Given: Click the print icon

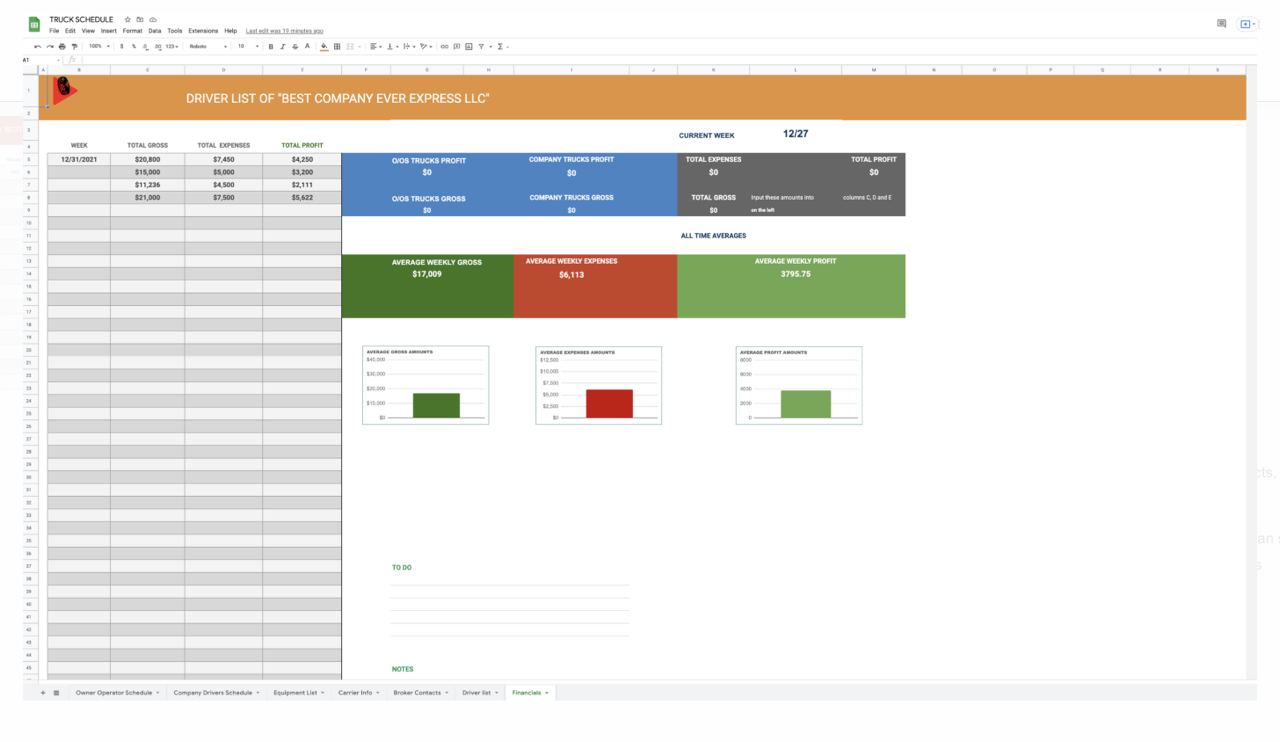Looking at the screenshot, I should [62, 46].
